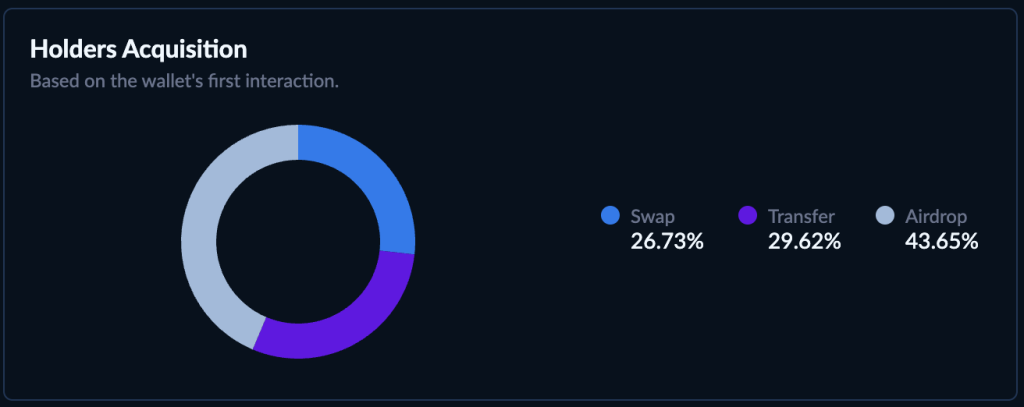Select the Airdrop legend label
The height and width of the screenshot is (407, 1024).
click(936, 216)
